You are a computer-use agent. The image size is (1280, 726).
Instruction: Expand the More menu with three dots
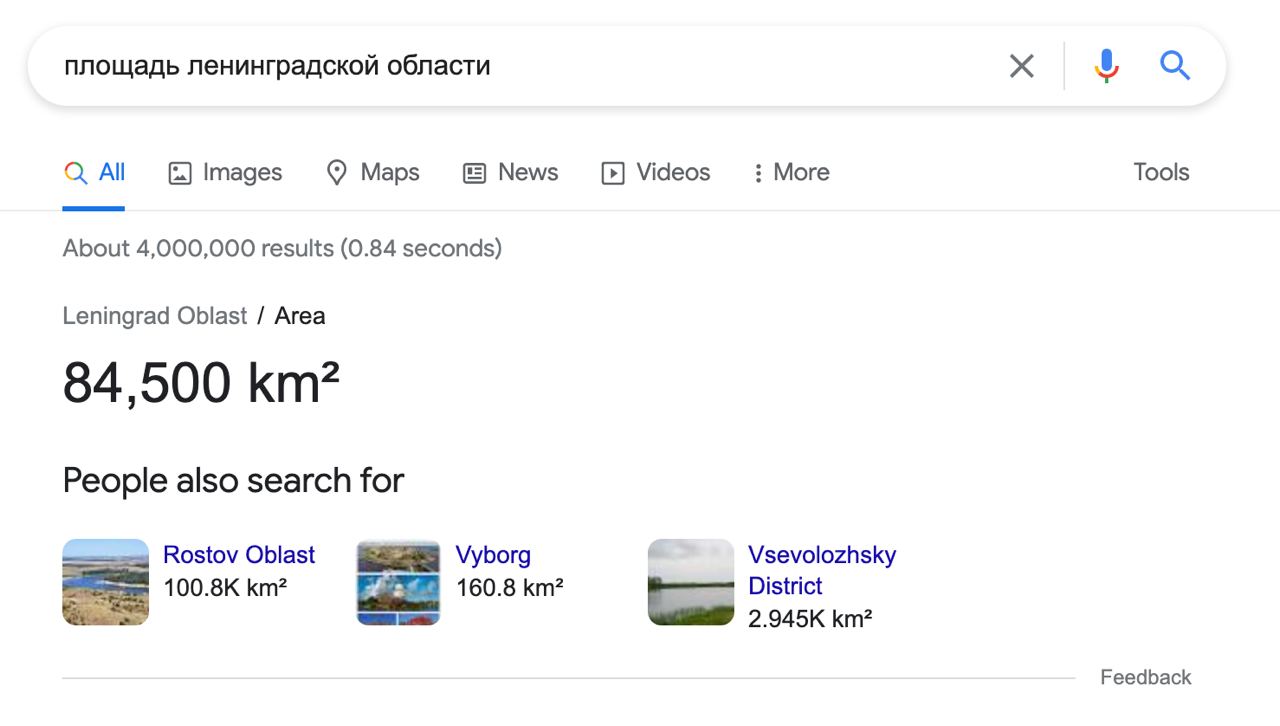point(791,172)
